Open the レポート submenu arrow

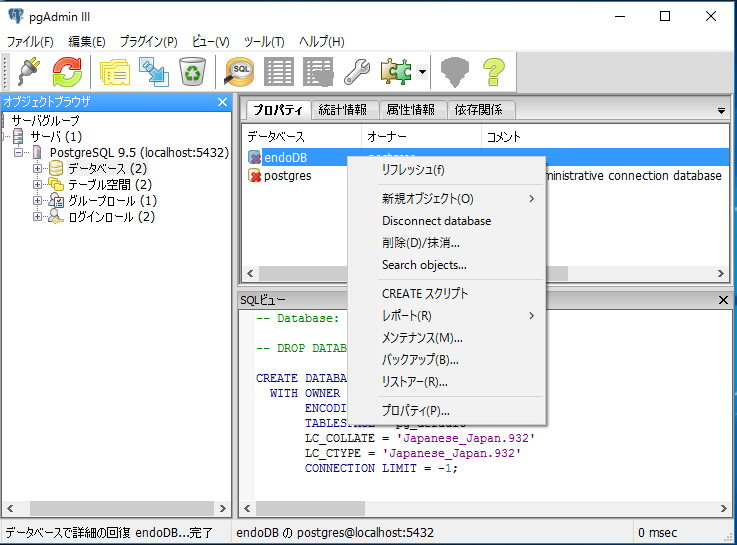tap(532, 316)
